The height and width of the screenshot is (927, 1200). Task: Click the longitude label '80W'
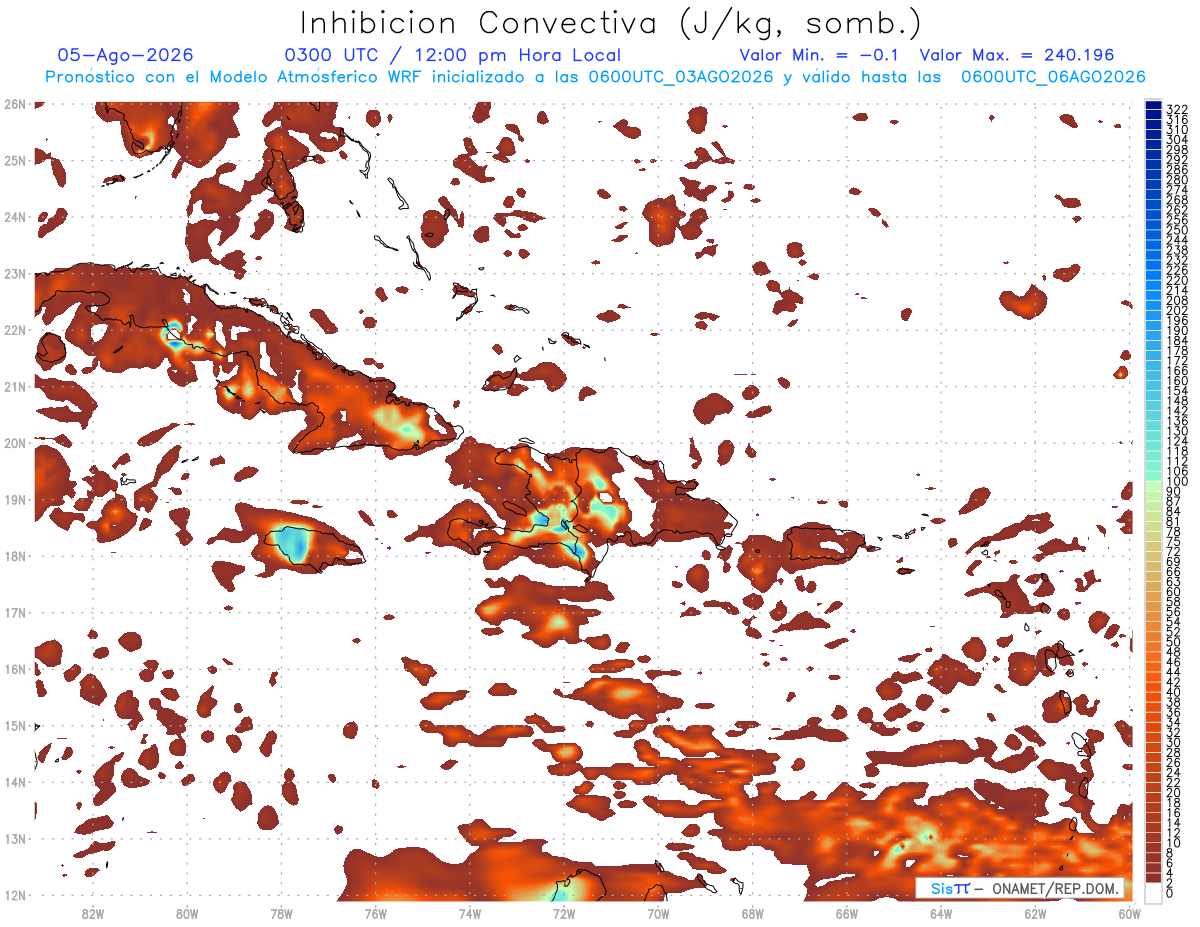[186, 913]
